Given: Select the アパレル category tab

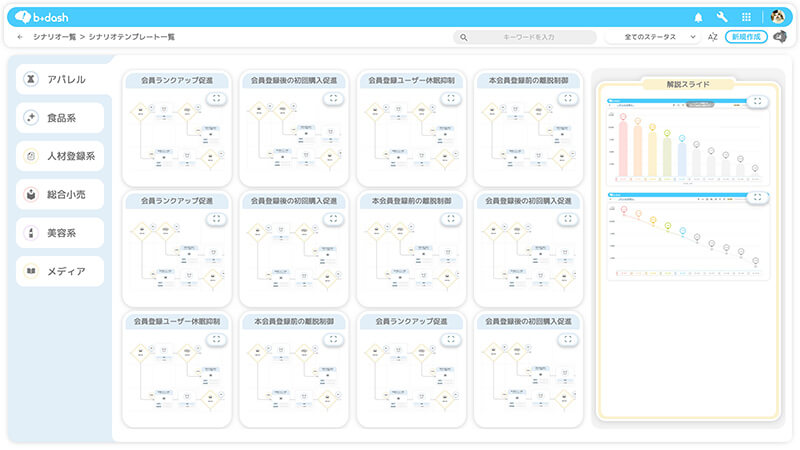Looking at the screenshot, I should 61,79.
